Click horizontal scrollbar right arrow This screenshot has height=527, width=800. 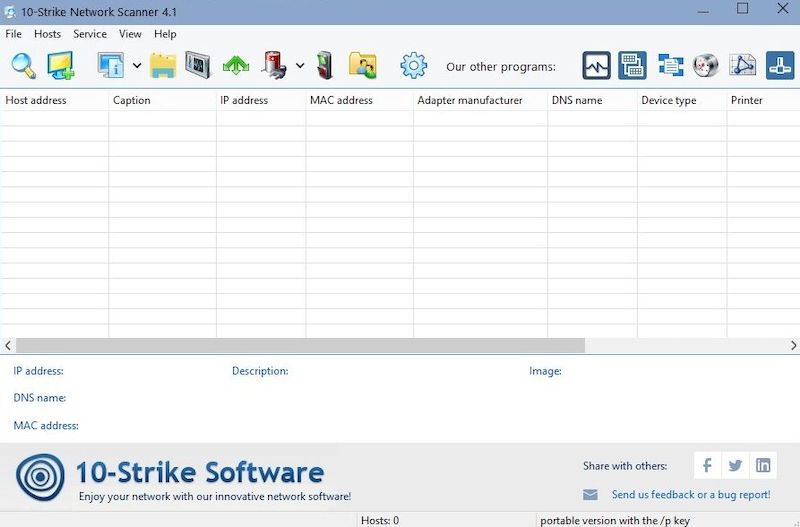pos(793,345)
